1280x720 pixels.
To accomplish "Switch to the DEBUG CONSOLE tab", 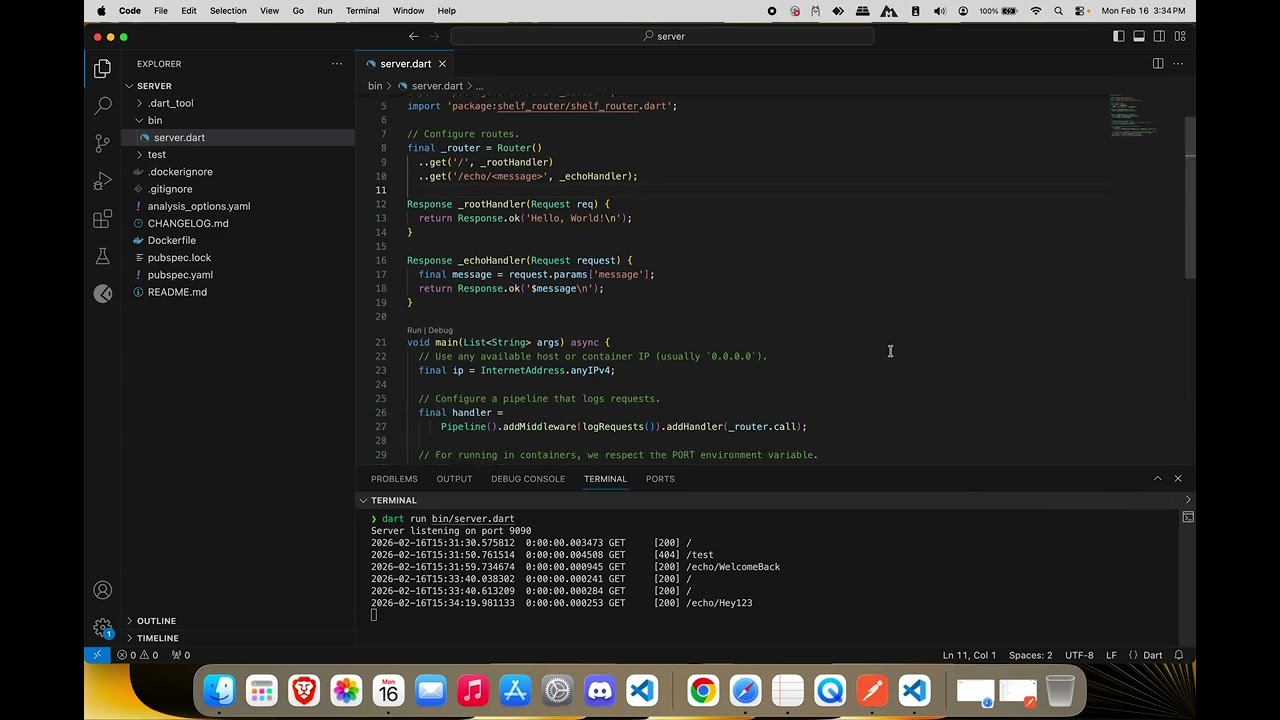I will coord(528,478).
